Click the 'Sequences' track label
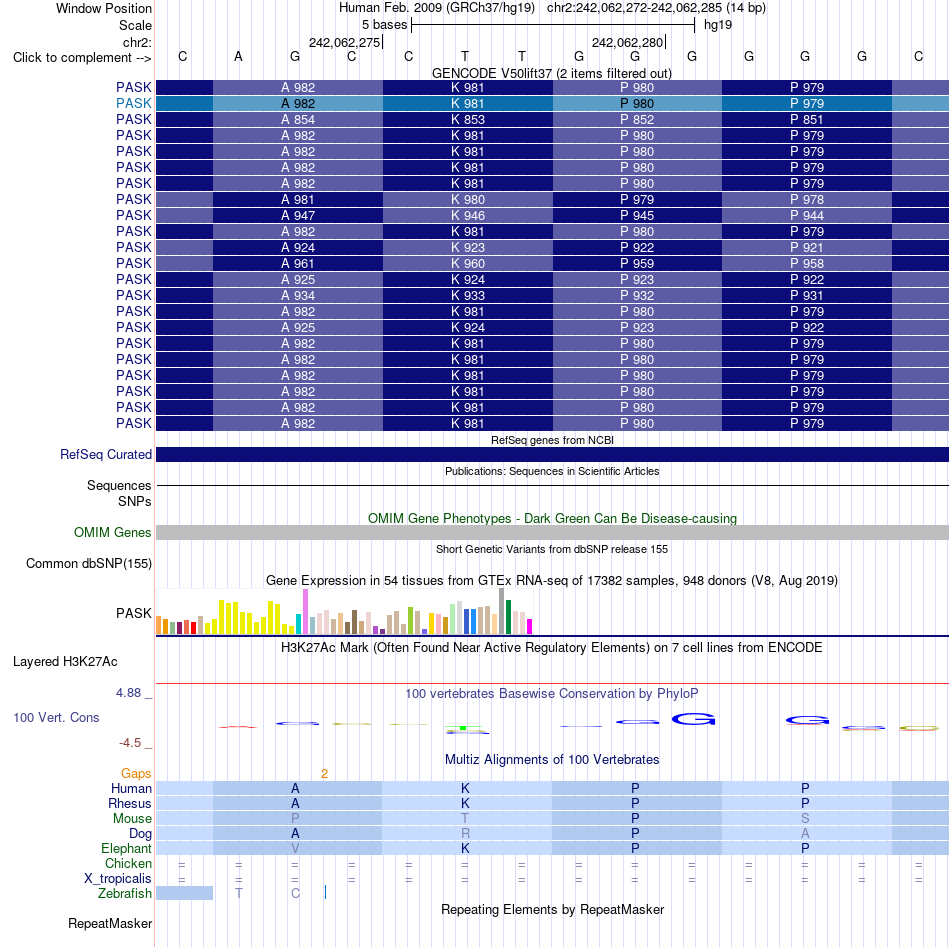The height and width of the screenshot is (947, 950). 119,485
